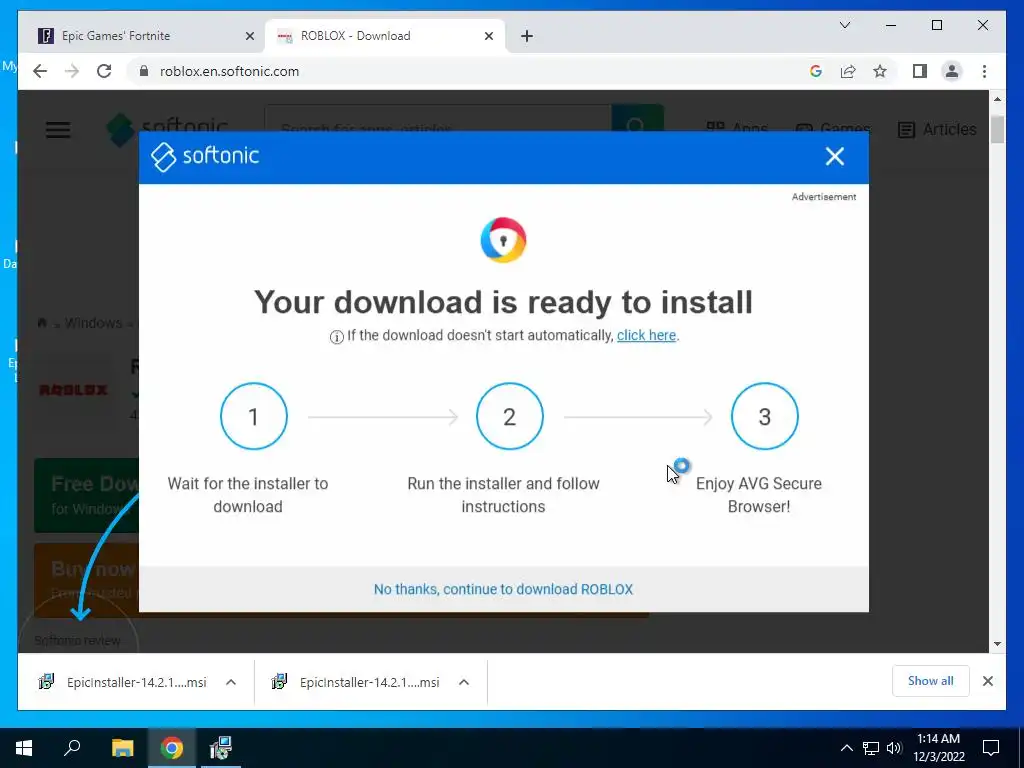The image size is (1024, 768).
Task: Close the ROBLOX - Download tab
Action: tap(488, 36)
